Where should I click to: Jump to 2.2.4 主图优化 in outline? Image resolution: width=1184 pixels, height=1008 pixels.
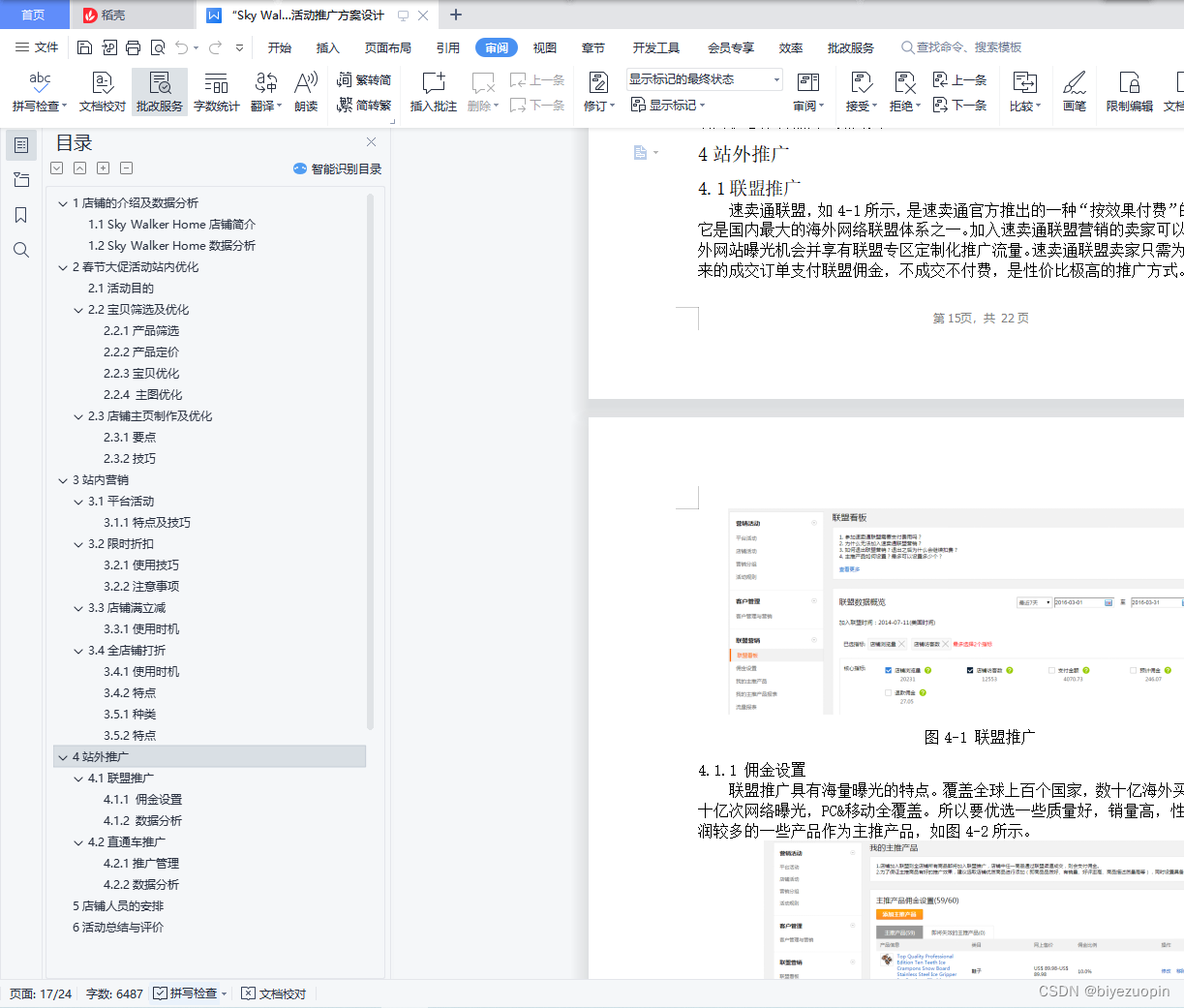(143, 395)
